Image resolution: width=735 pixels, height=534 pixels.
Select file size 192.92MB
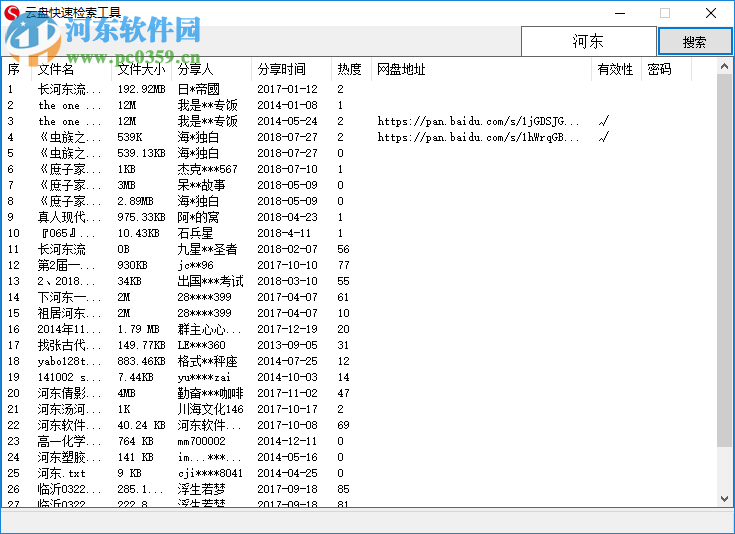(141, 89)
